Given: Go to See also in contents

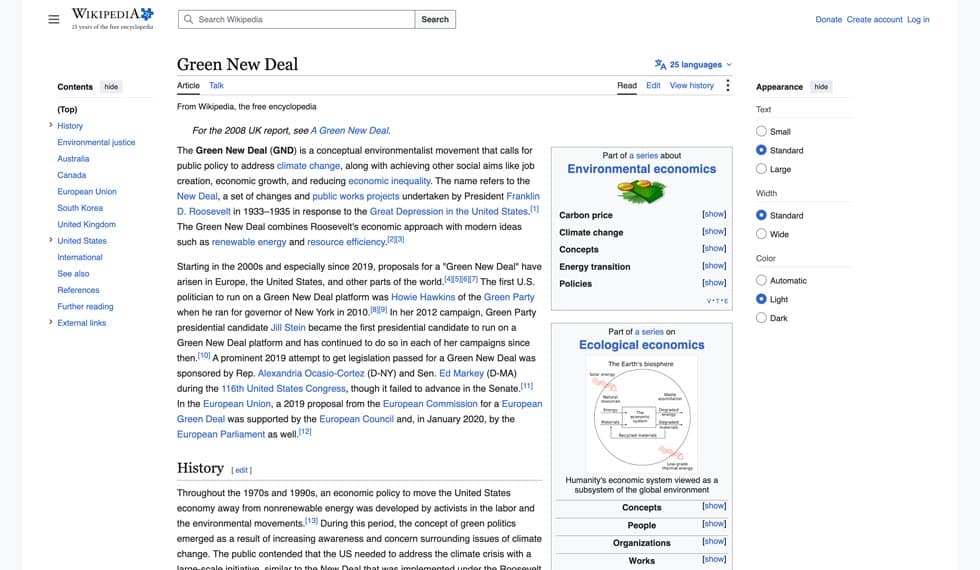Looking at the screenshot, I should pyautogui.click(x=73, y=274).
